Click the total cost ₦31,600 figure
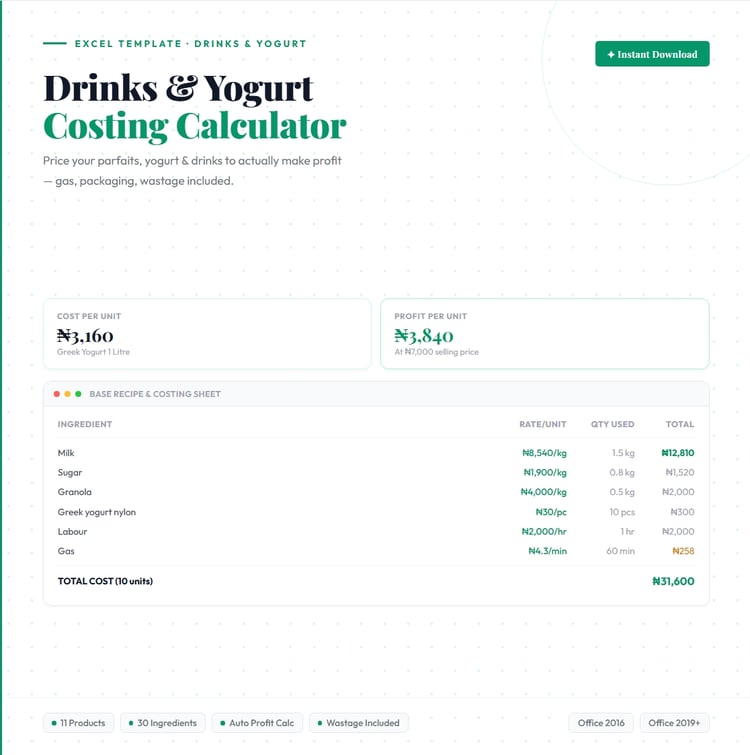Image resolution: width=750 pixels, height=755 pixels. (673, 581)
